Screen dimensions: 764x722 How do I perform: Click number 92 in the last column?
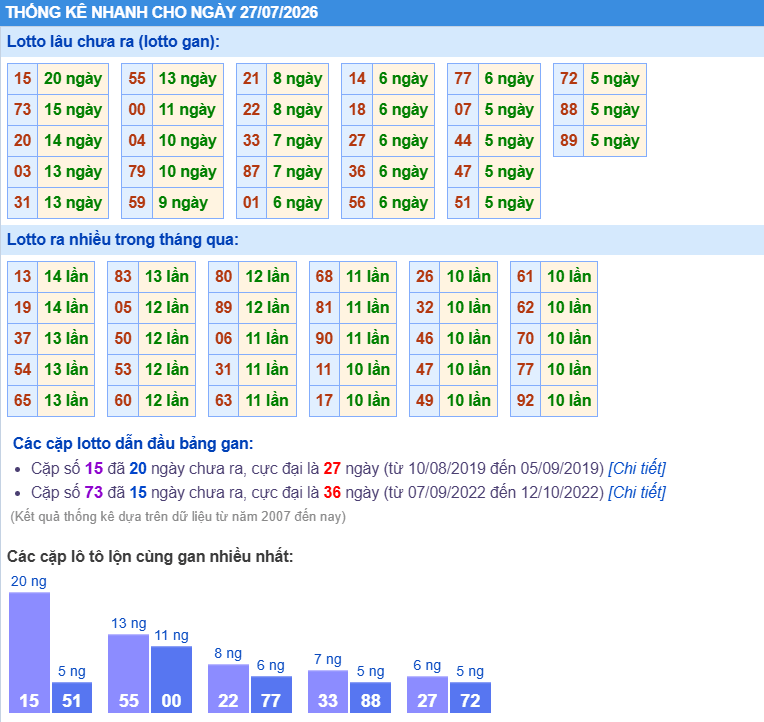pyautogui.click(x=525, y=400)
